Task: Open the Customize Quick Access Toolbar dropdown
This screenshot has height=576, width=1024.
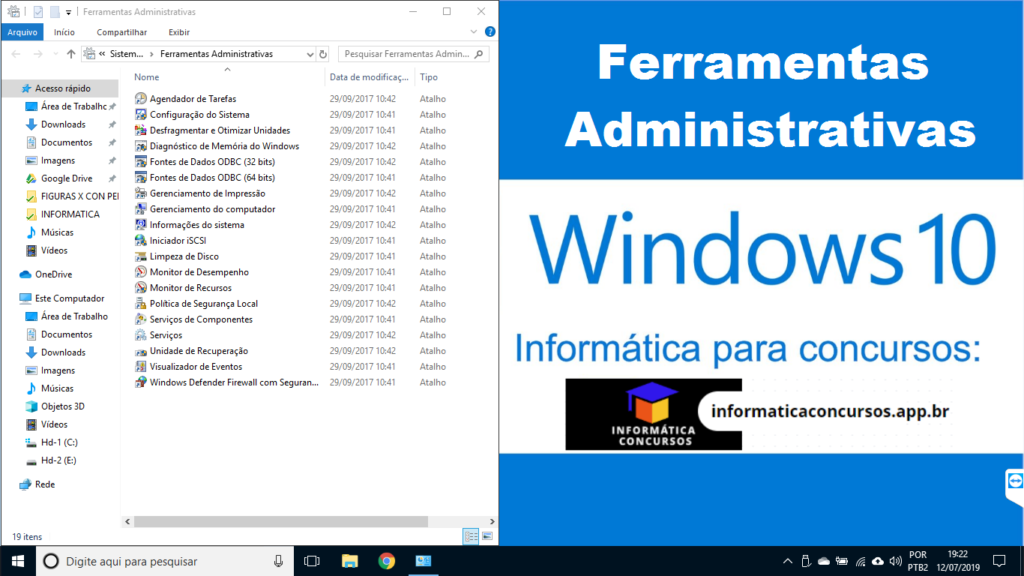Action: pos(68,12)
